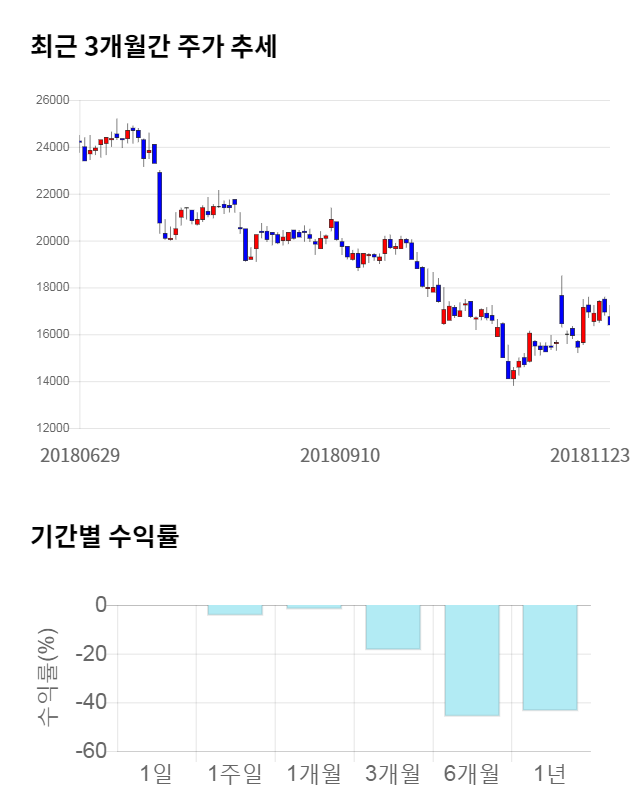Click the 20180910 date label
Screen dimensions: 640x810
pos(340,455)
